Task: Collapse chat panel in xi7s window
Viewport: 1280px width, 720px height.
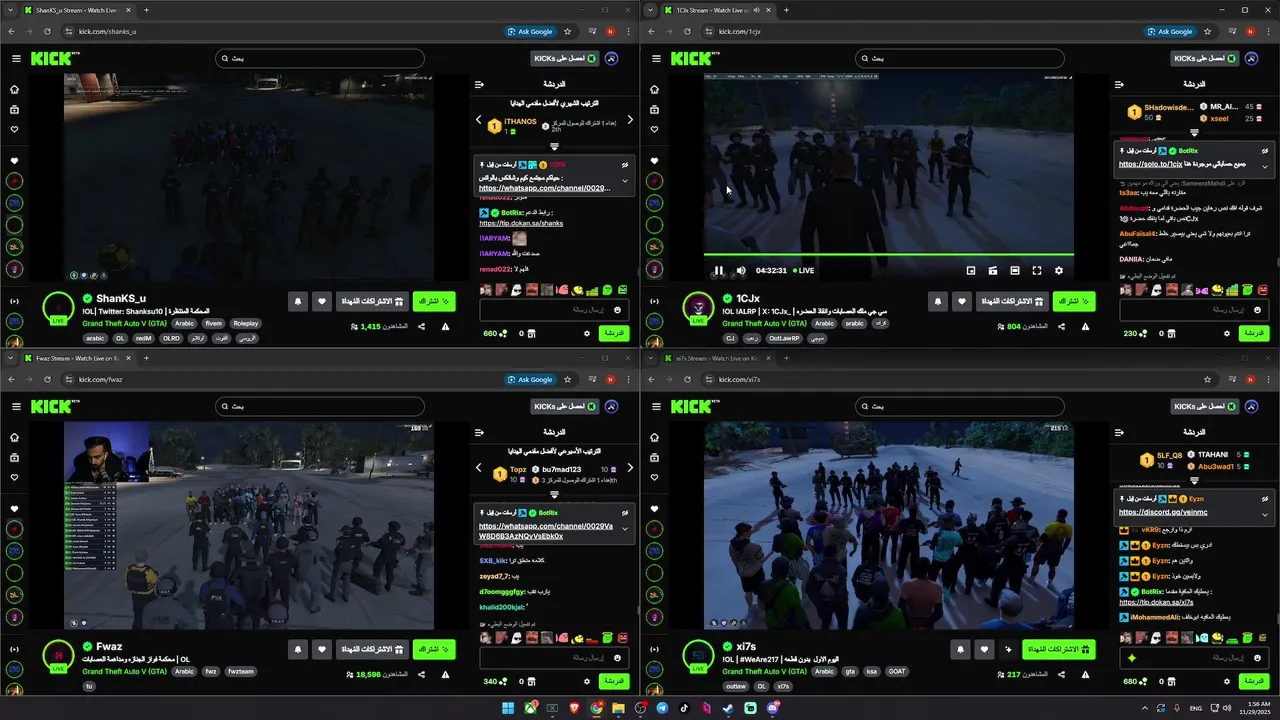Action: (1119, 433)
